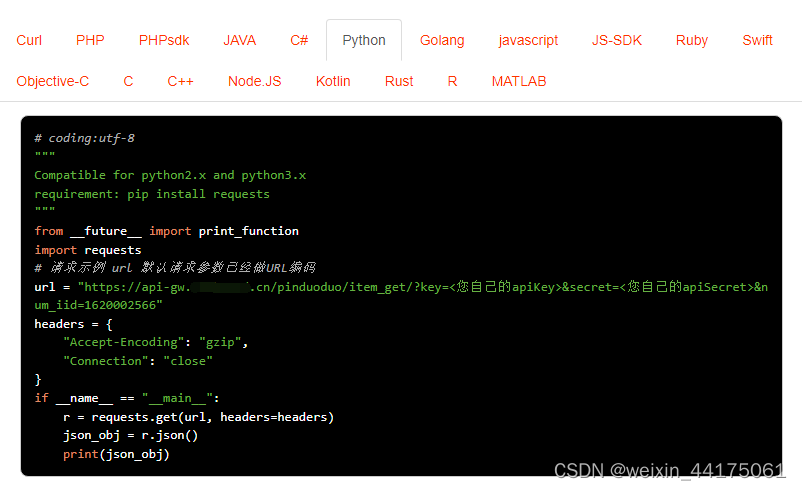Open the Ruby code tab
802x490 pixels.
pyautogui.click(x=692, y=40)
